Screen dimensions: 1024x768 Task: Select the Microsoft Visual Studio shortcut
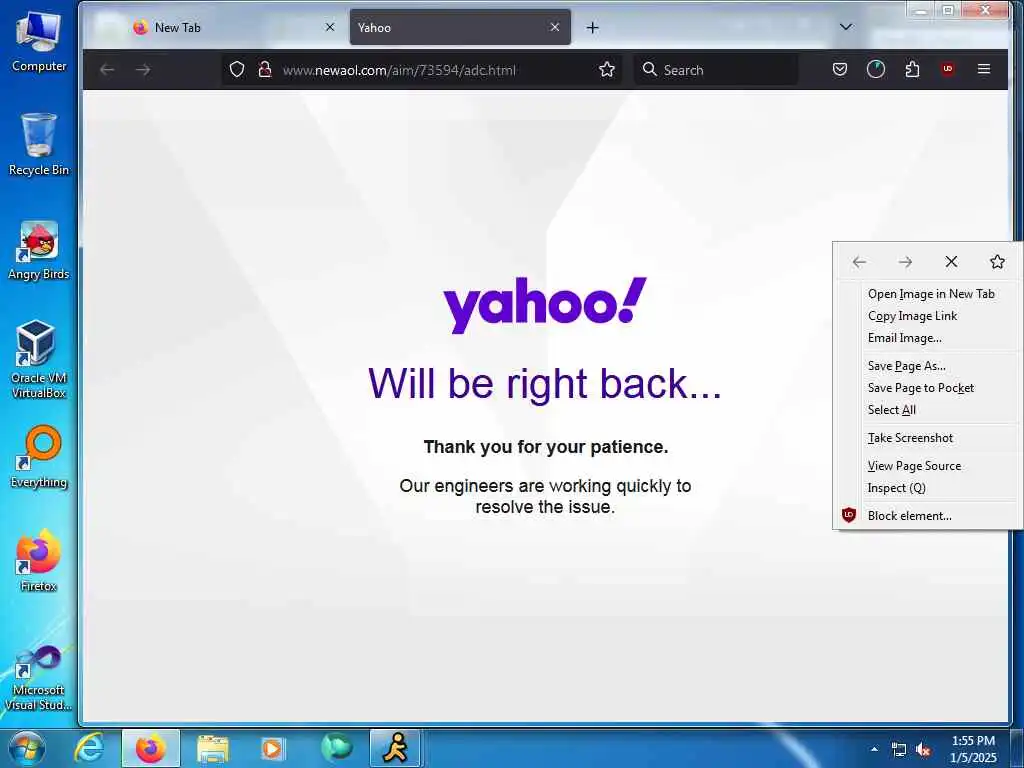(x=39, y=677)
